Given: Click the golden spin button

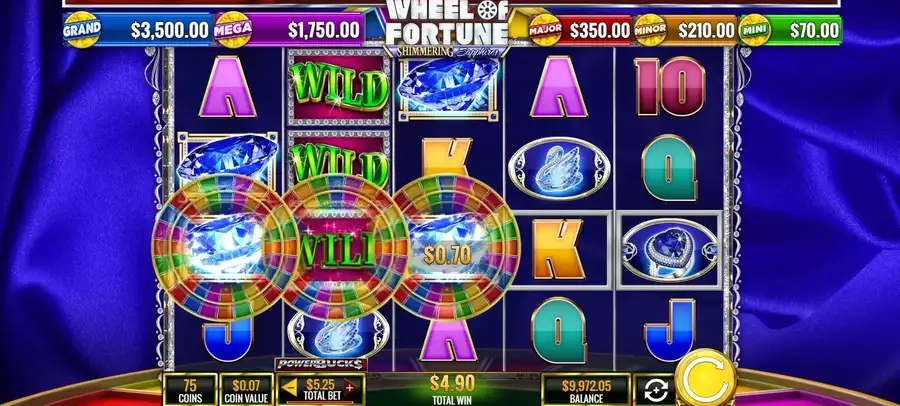Looking at the screenshot, I should 705,379.
